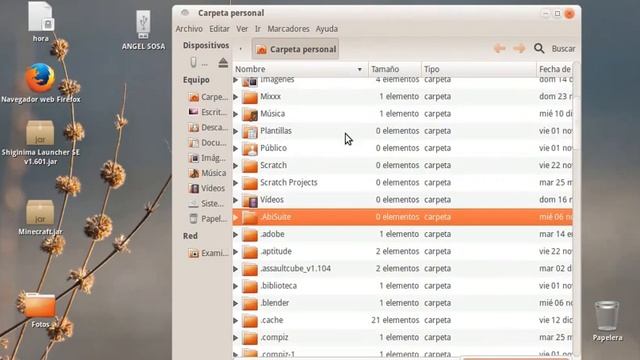Click the Red sidebar heading

click(x=190, y=236)
